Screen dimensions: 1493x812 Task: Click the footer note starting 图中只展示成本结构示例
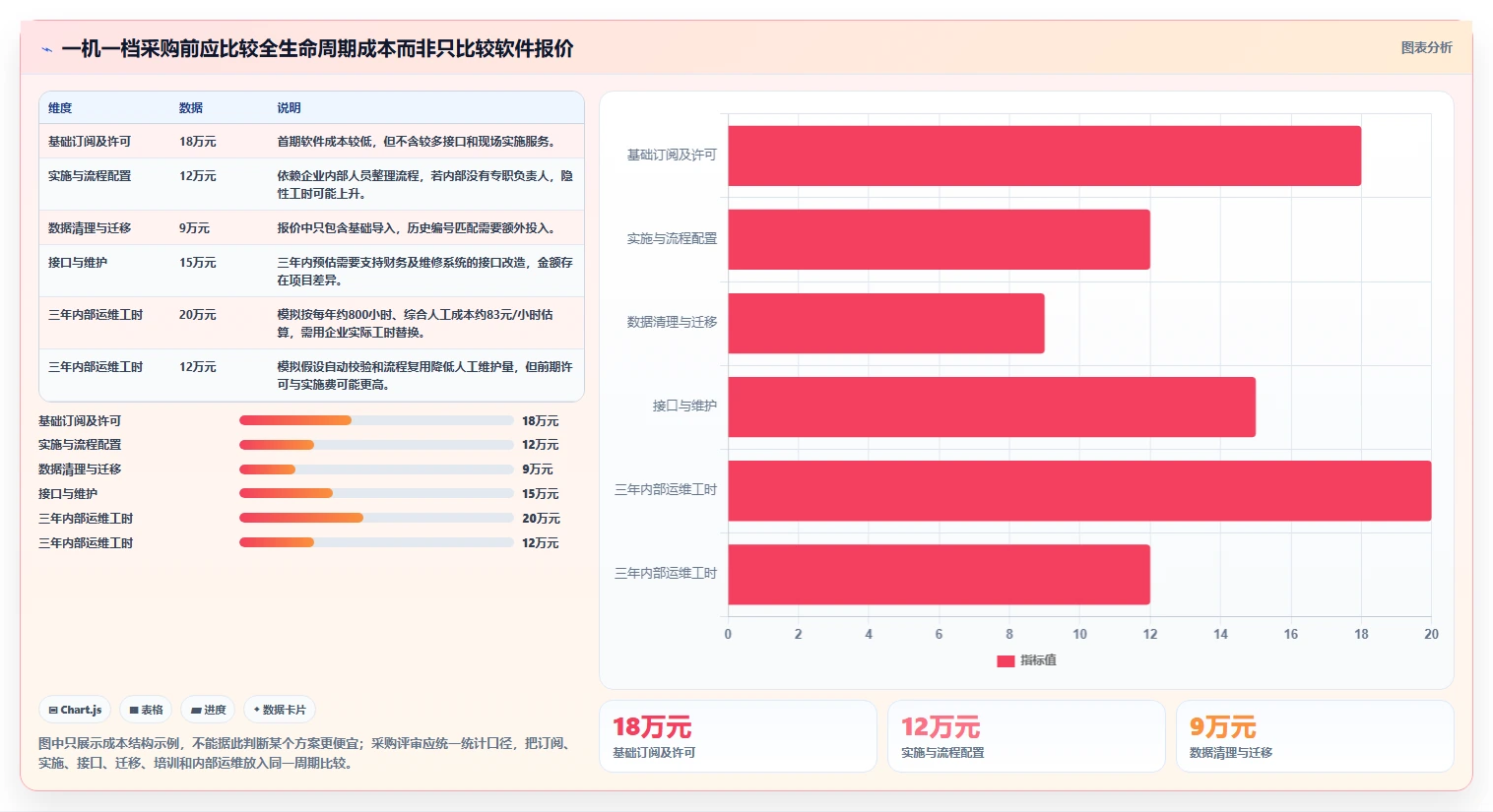point(305,753)
